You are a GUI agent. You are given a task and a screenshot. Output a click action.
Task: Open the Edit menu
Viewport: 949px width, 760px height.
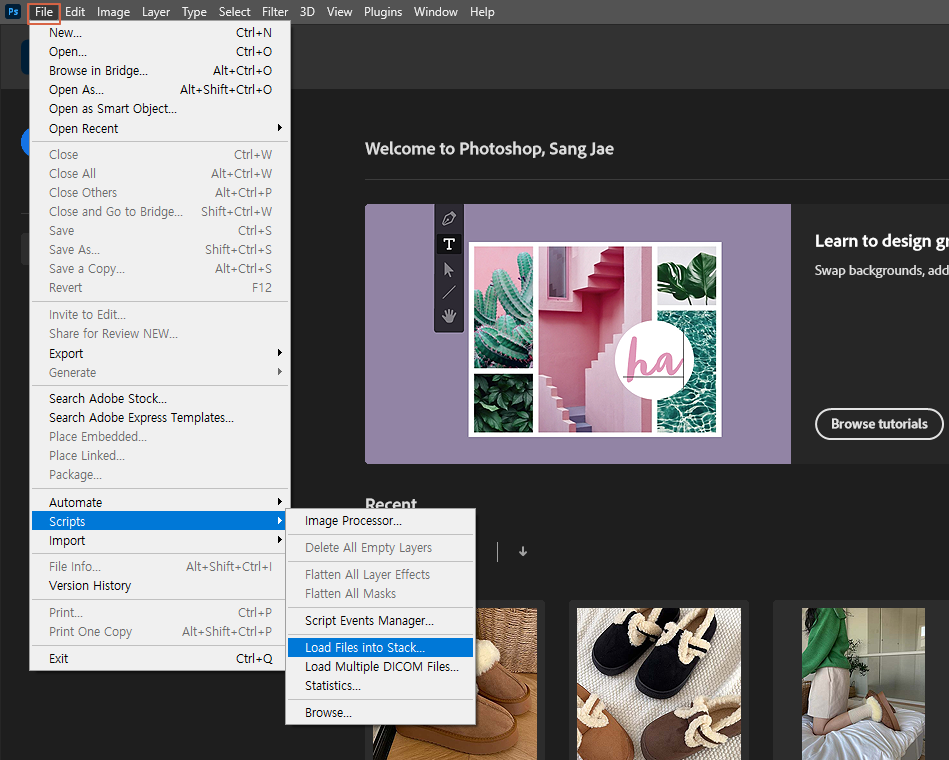pos(75,11)
